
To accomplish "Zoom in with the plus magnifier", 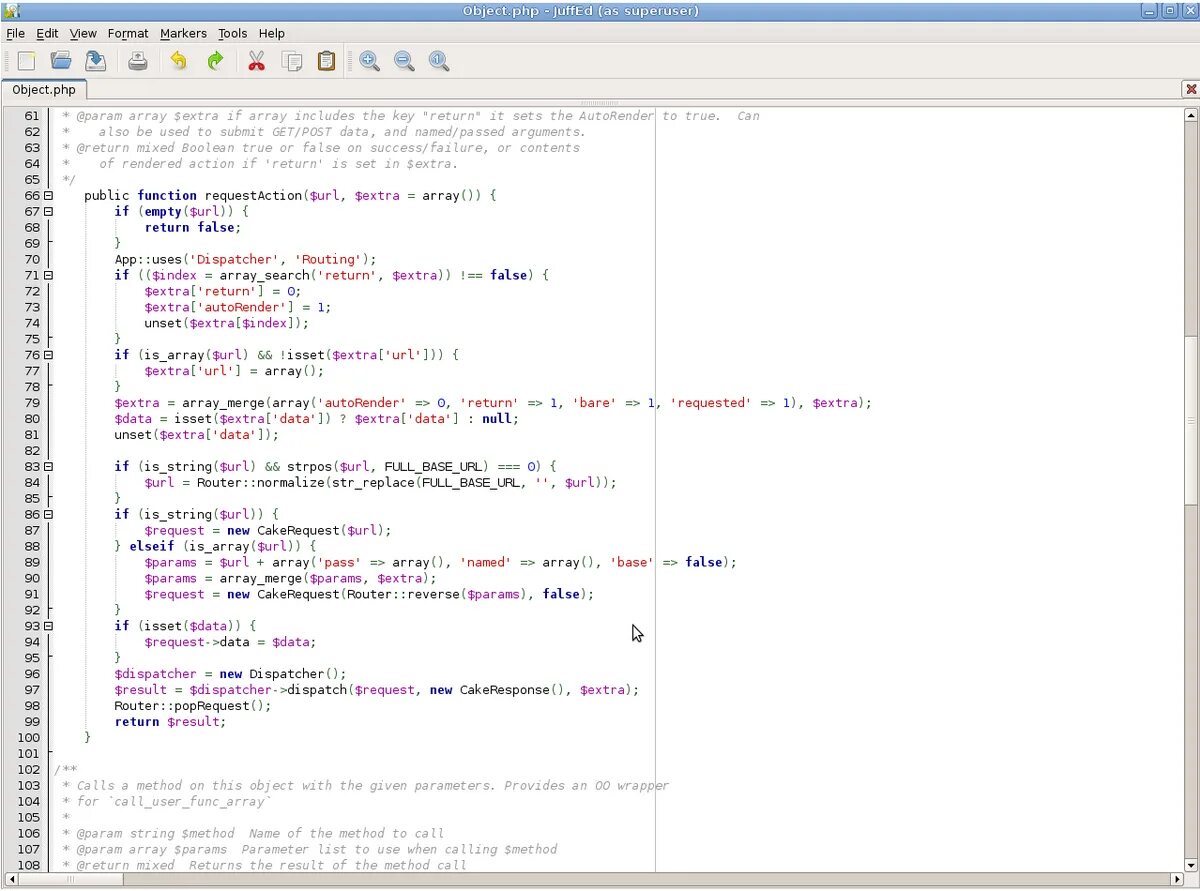I will tap(369, 61).
